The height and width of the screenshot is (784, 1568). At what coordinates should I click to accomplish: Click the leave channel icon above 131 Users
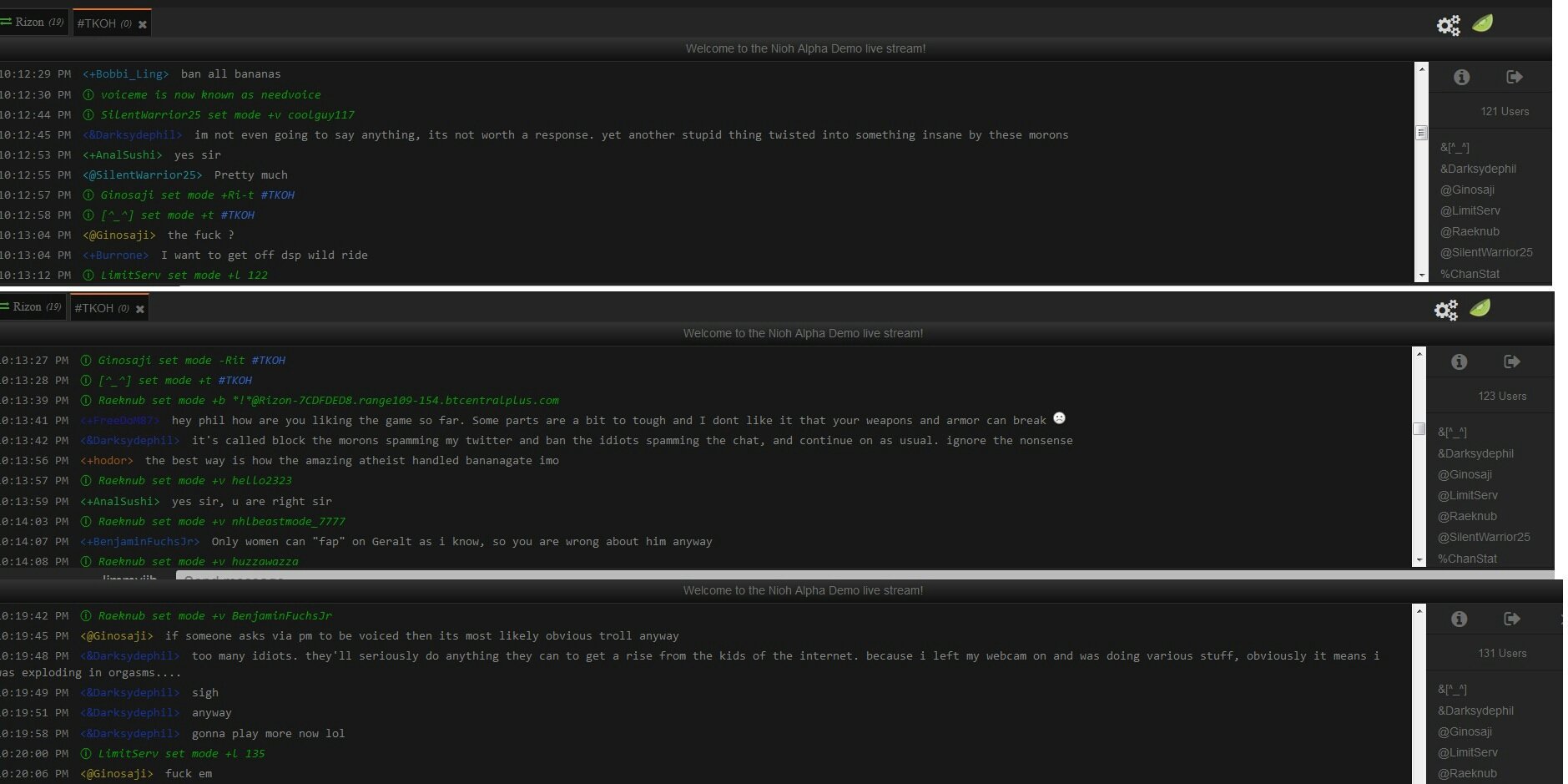(x=1512, y=620)
